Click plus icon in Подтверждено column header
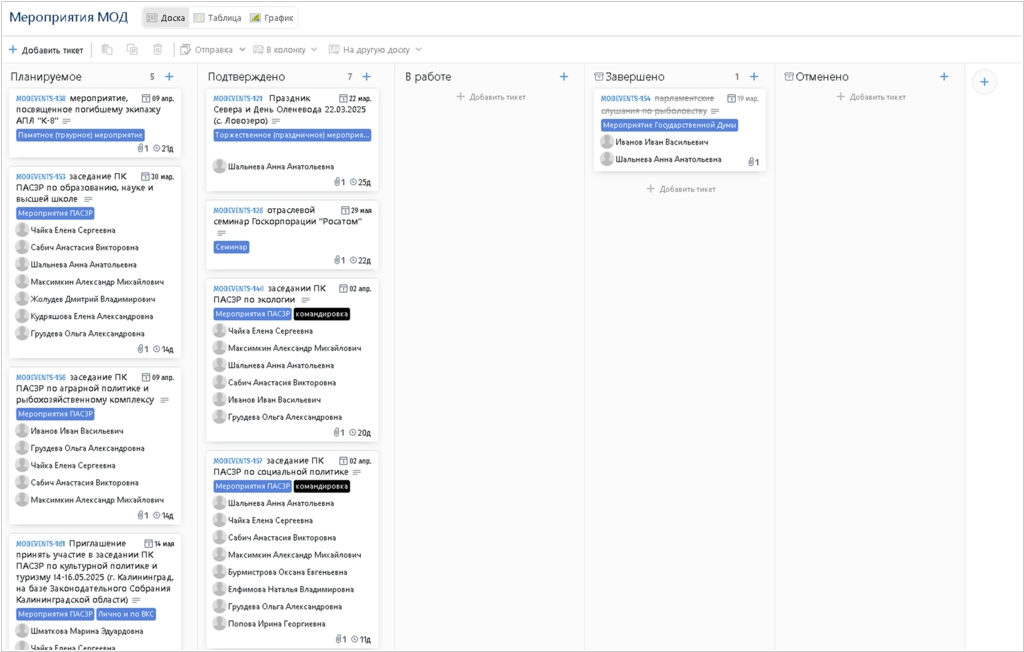Viewport: 1024px width, 652px height. pos(366,77)
